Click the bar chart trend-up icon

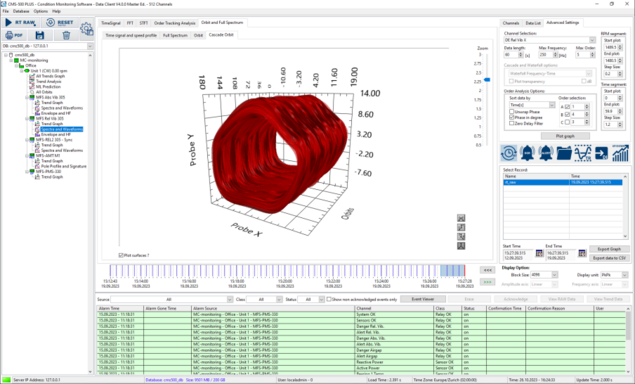point(620,153)
